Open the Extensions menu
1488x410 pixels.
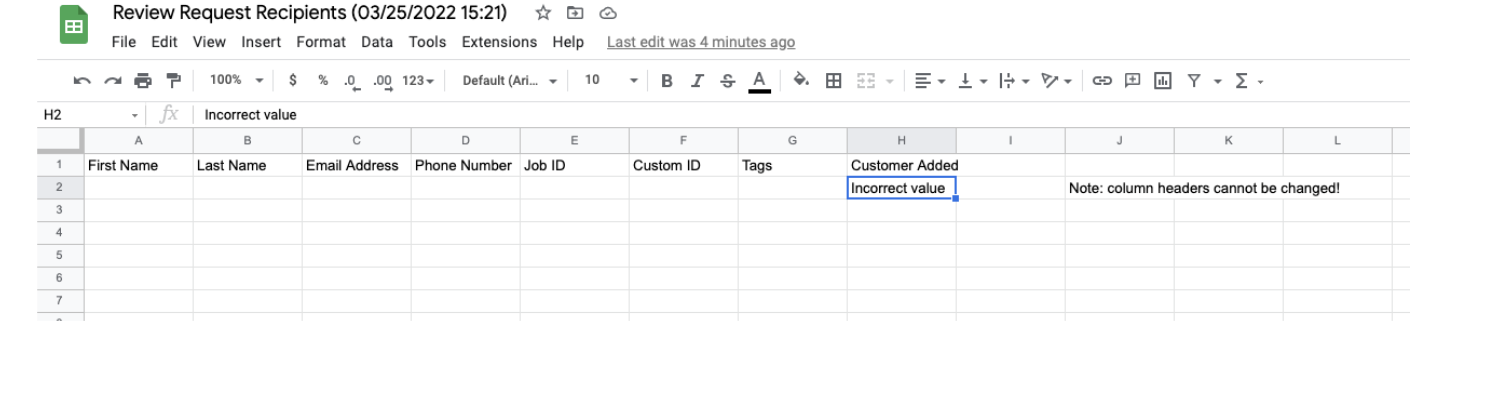[x=499, y=42]
